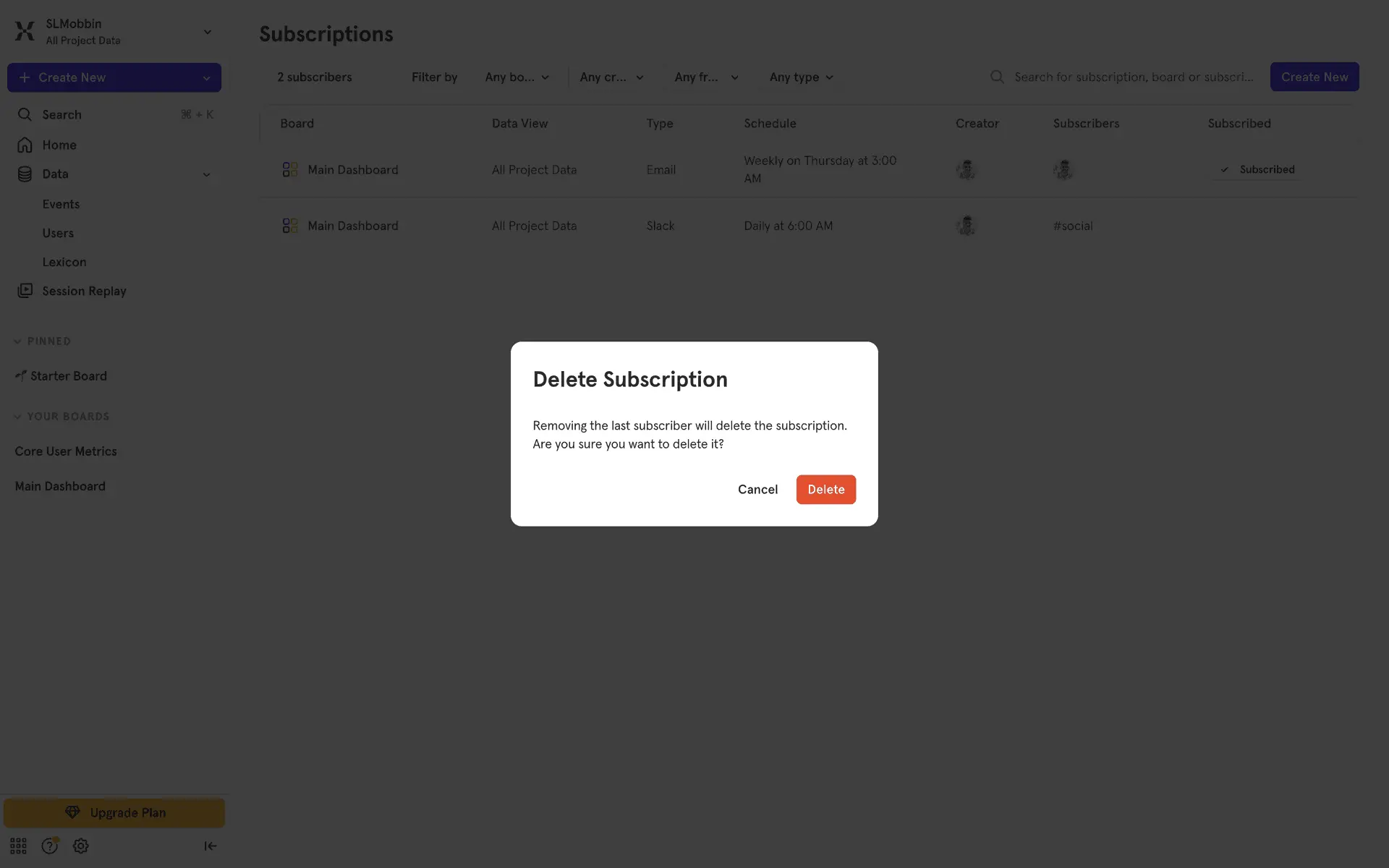Toggle the Subscribed checkmark button
The width and height of the screenshot is (1389, 868).
click(x=1258, y=169)
